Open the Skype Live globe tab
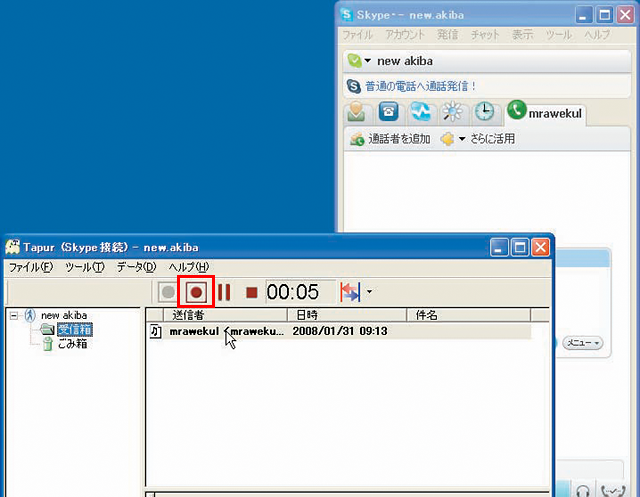Viewport: 640px width, 497px height. pos(420,111)
